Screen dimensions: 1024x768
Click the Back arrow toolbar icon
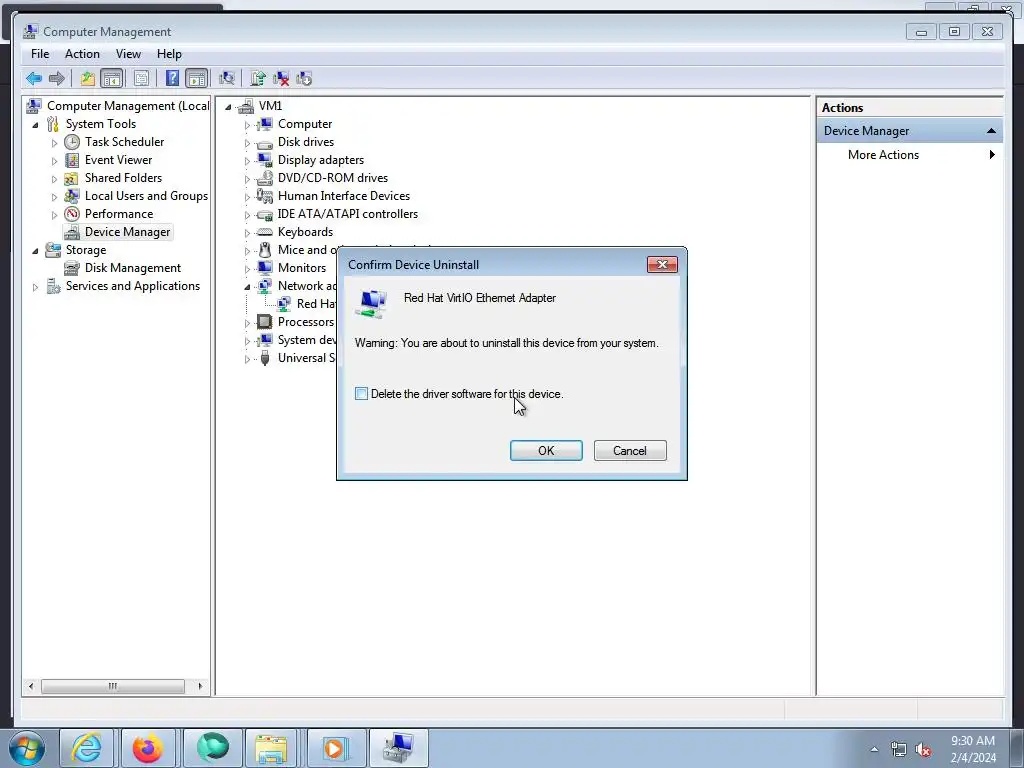pyautogui.click(x=34, y=79)
